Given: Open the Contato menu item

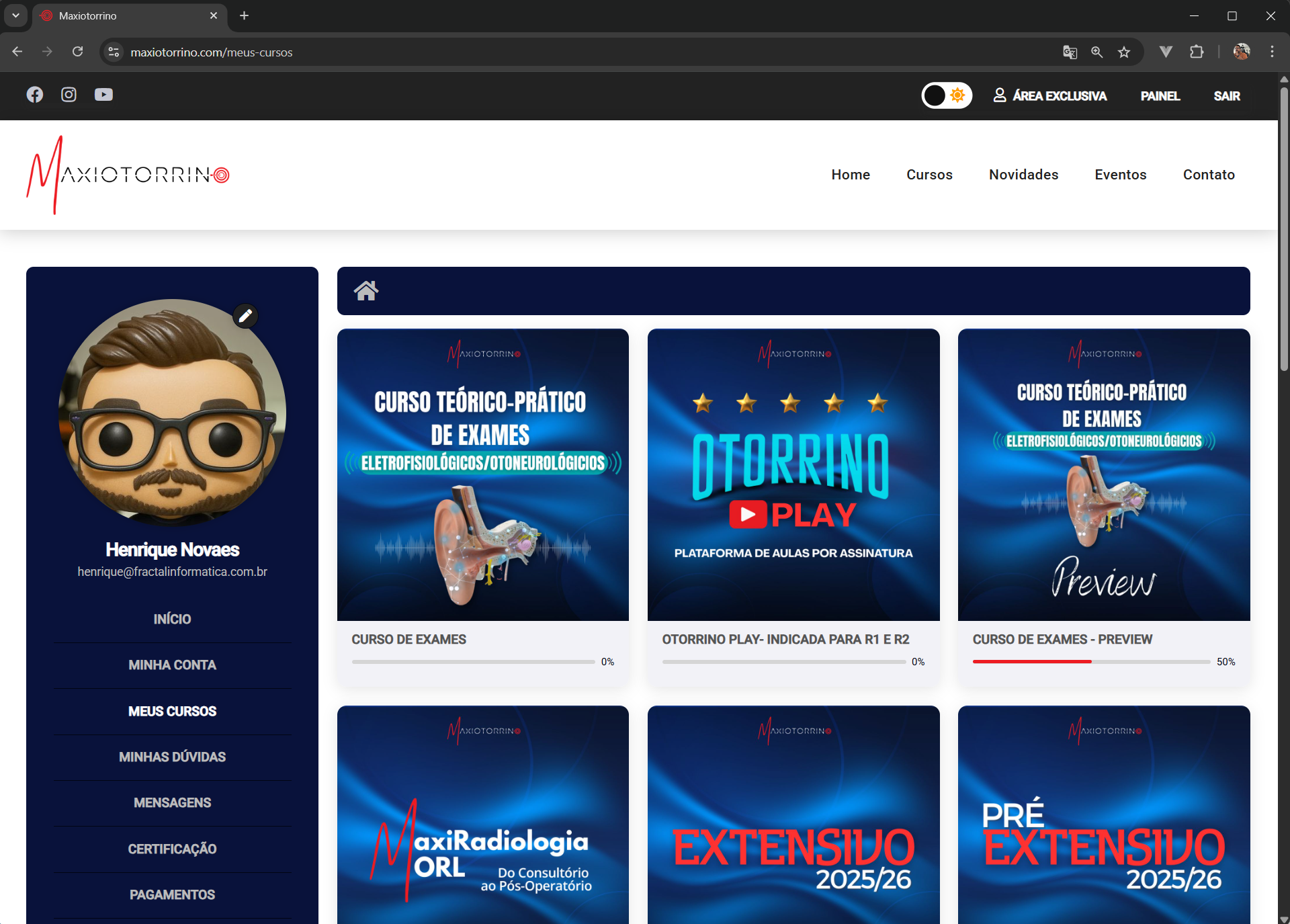Looking at the screenshot, I should click(1209, 175).
